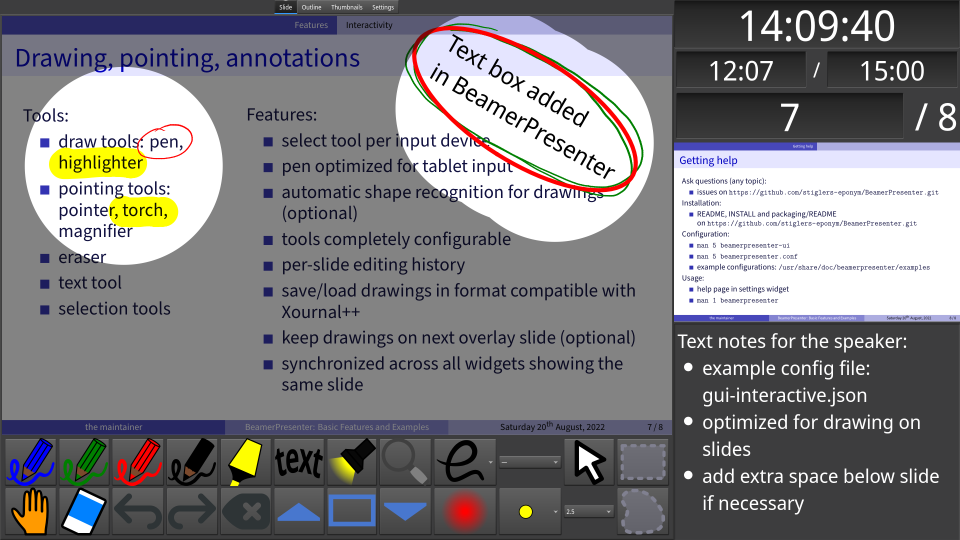Screen dimensions: 960x540
Task: Select the freehand lasso selection tool
Action: 642,511
